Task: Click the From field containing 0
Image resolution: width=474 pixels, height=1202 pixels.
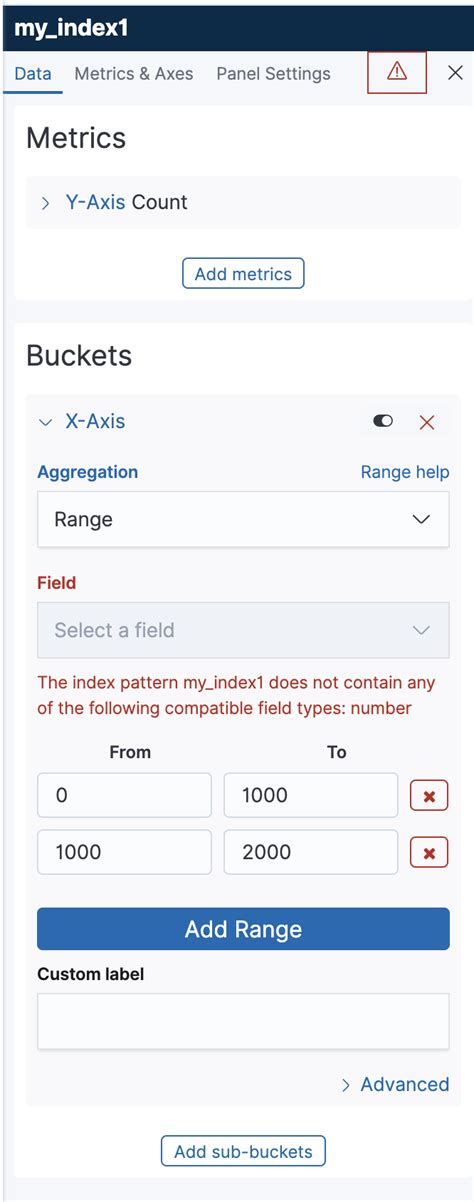Action: pyautogui.click(x=124, y=796)
